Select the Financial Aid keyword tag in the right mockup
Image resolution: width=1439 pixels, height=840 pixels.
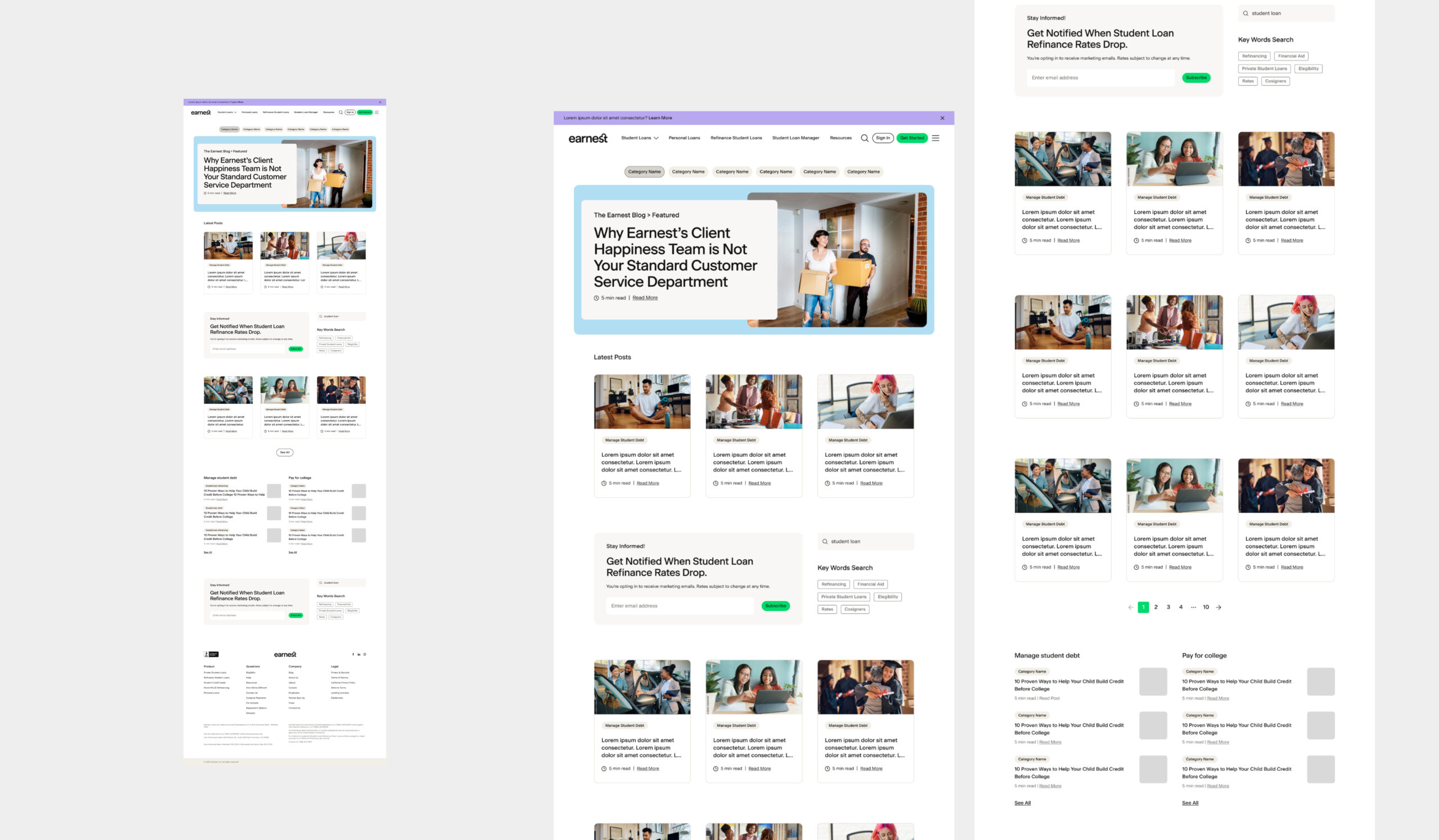pyautogui.click(x=1291, y=56)
